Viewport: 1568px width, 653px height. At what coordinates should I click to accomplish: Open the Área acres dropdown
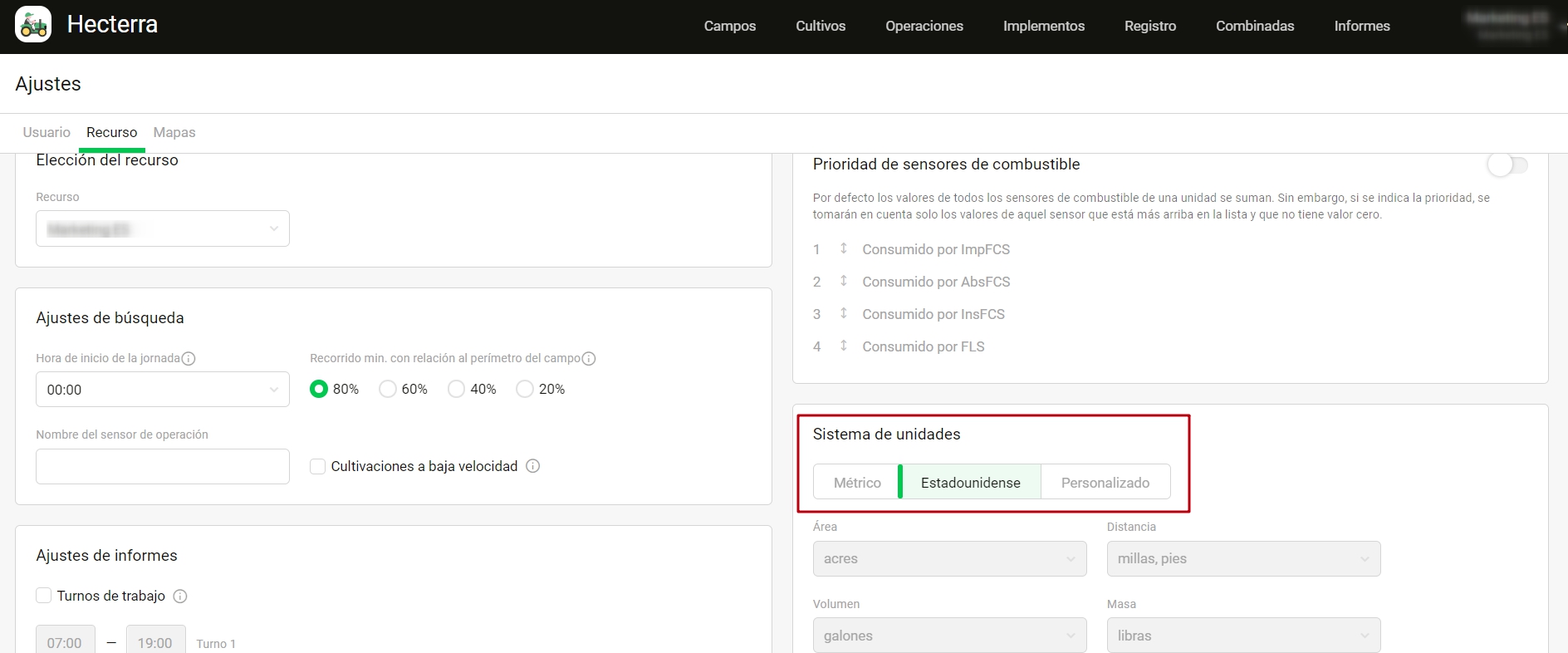(x=949, y=558)
